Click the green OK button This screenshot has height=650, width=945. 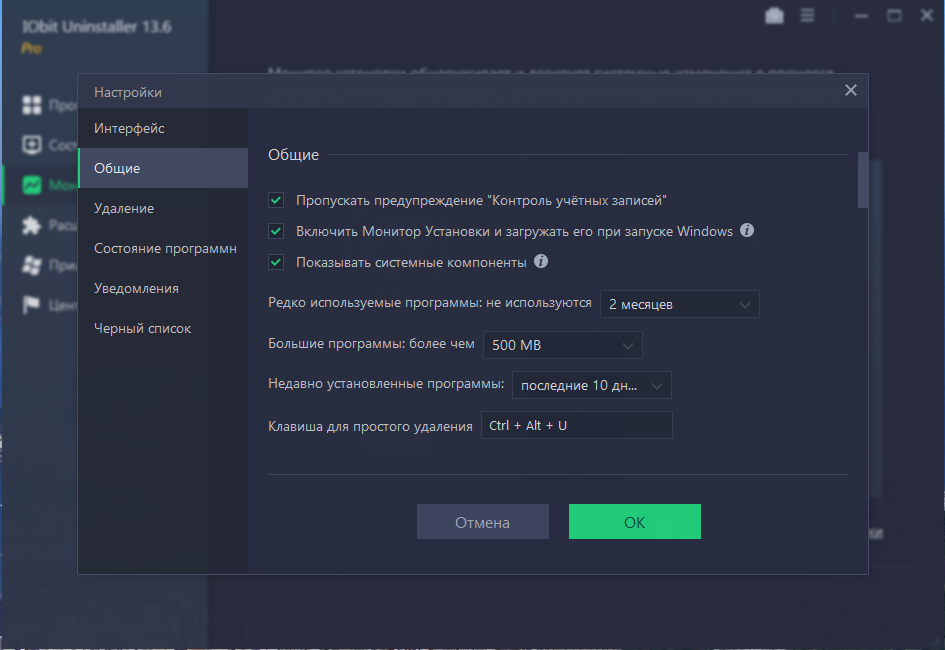[x=635, y=522]
